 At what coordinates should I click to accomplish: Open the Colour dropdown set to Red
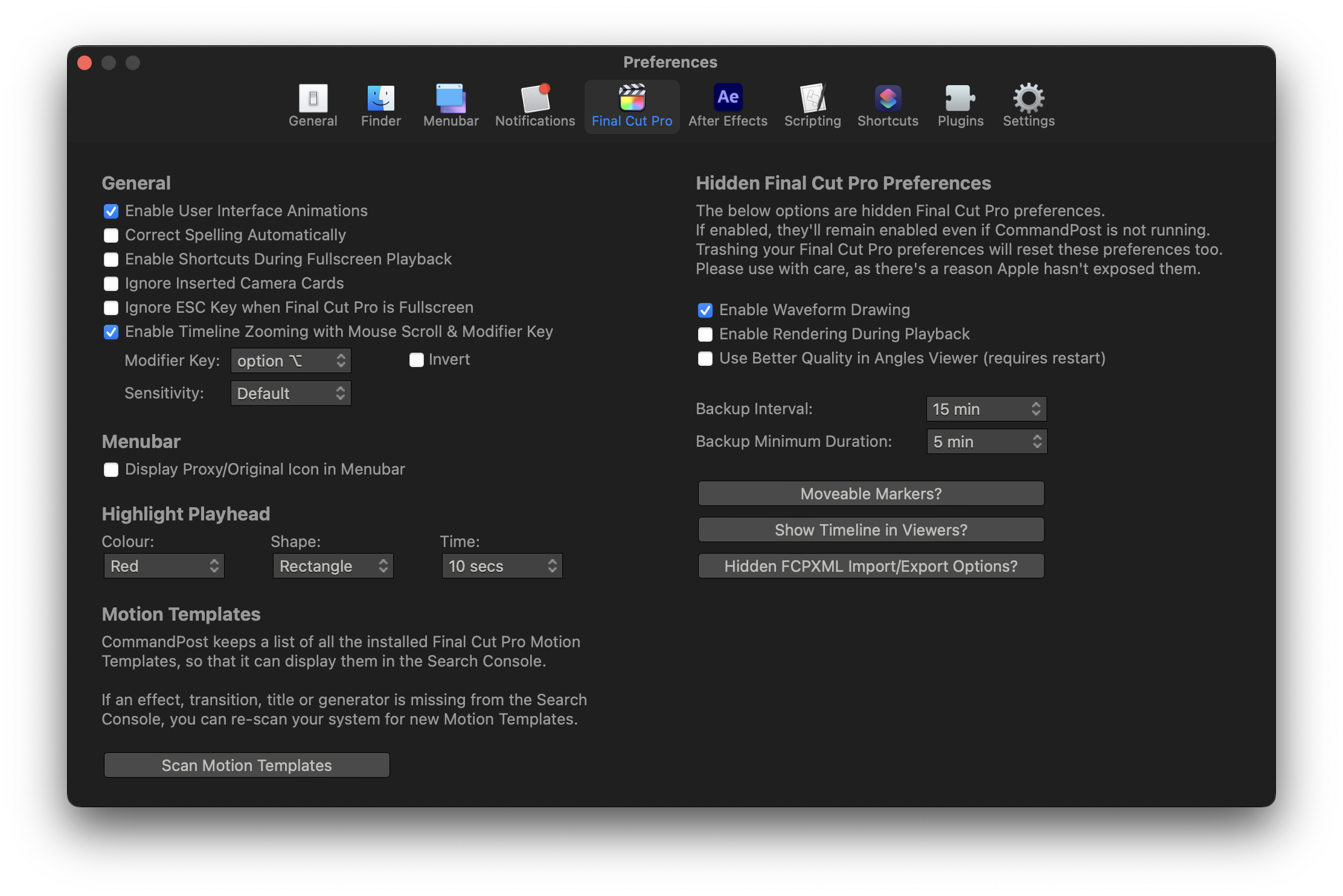click(x=164, y=566)
